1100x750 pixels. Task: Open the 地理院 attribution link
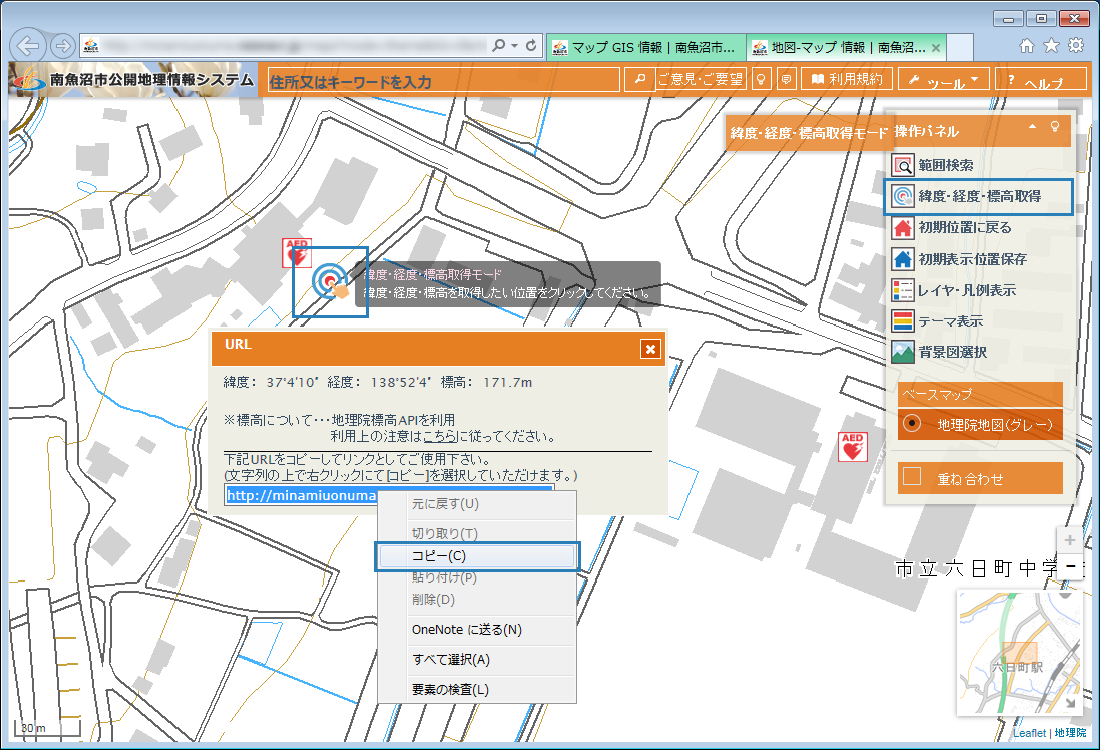click(1070, 732)
